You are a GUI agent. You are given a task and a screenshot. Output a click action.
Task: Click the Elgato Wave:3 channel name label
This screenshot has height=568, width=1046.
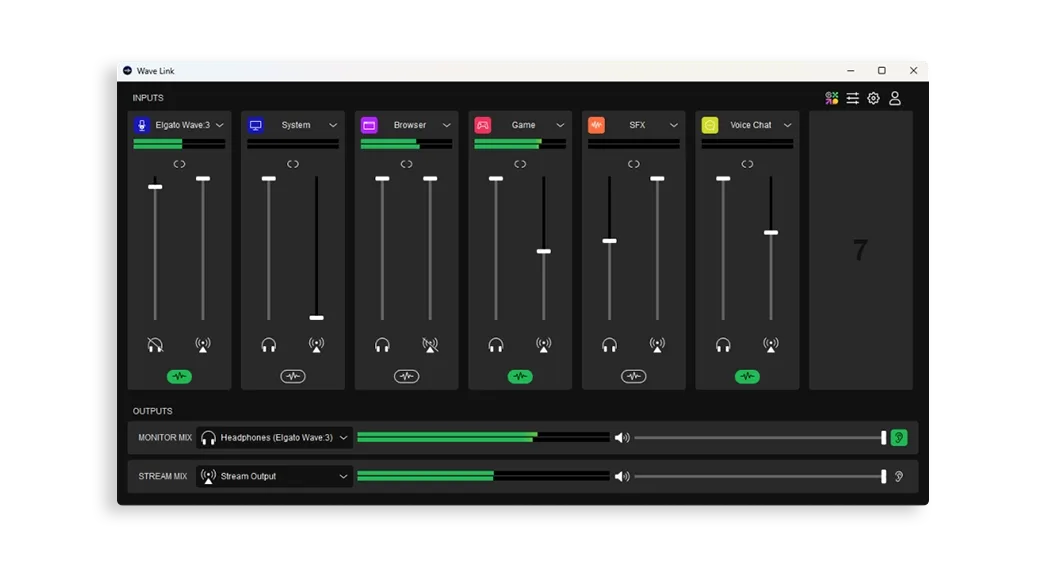point(183,125)
